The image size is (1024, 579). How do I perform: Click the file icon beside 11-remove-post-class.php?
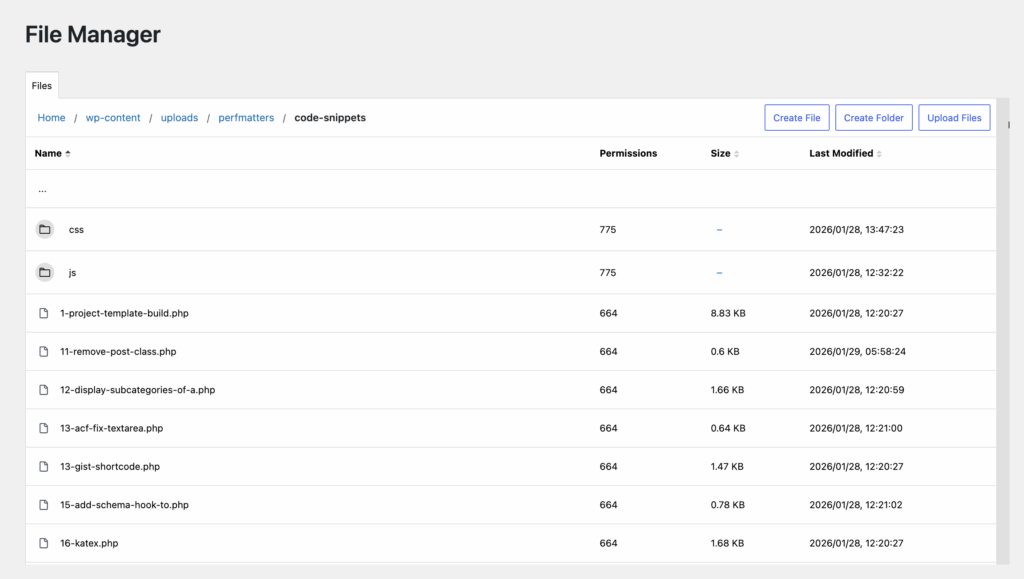point(42,351)
